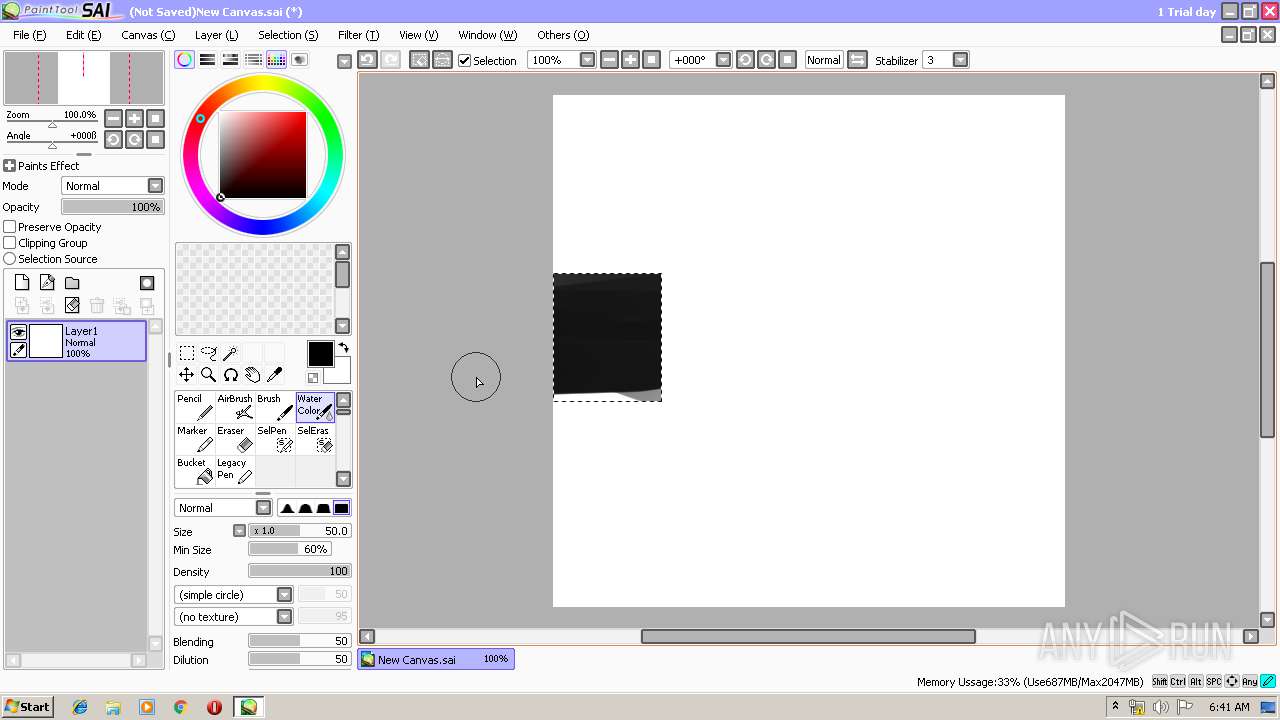
Task: Create a new layer folder
Action: pos(72,283)
